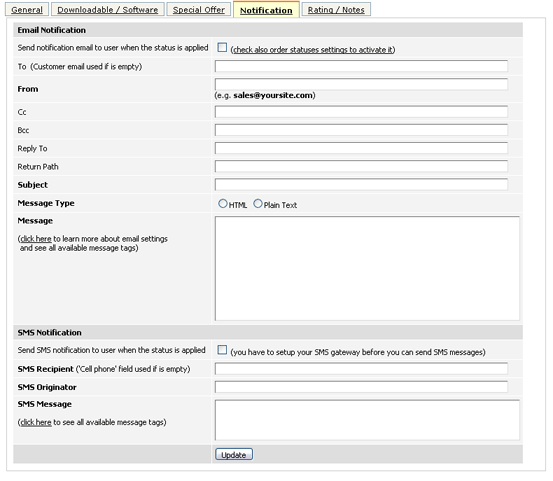Focus the SMS Originator field
Screen dimensions: 553x481
(x=361, y=387)
